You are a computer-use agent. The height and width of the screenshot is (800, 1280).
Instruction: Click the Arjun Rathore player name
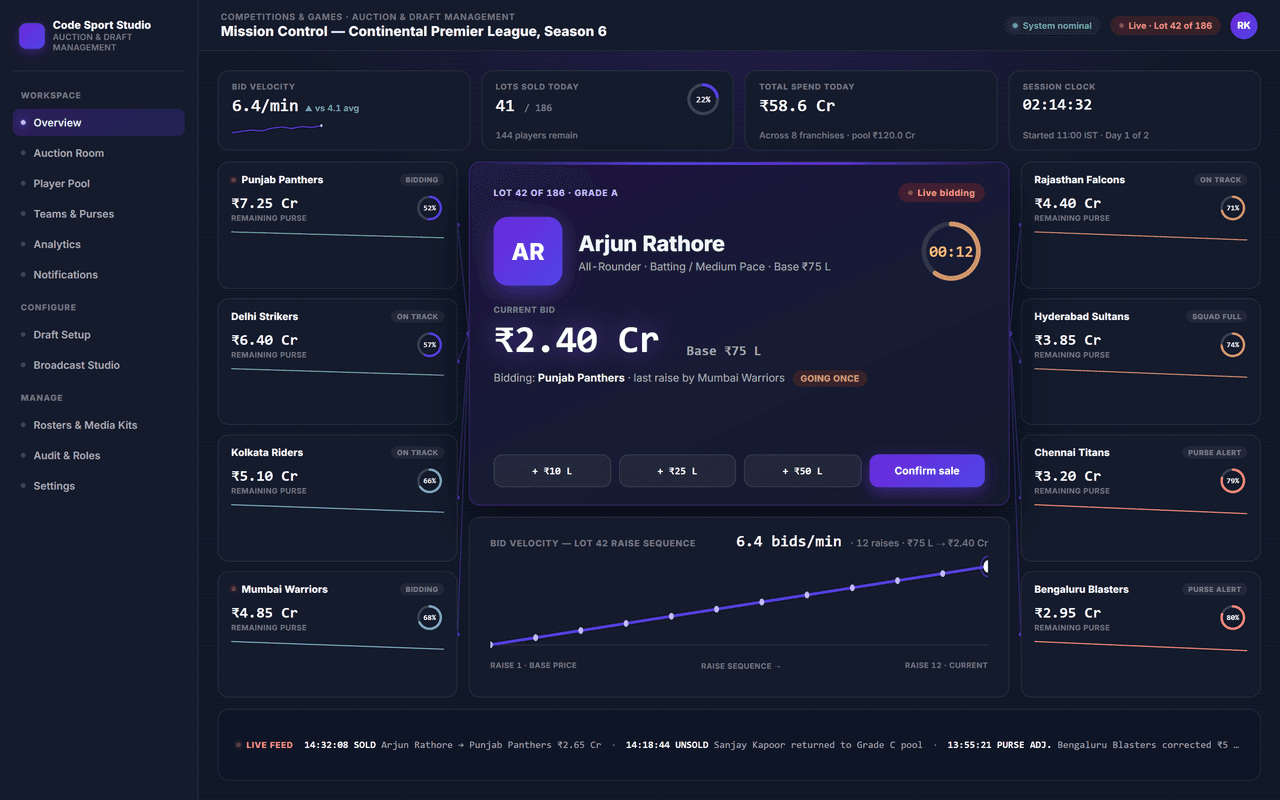(x=651, y=243)
